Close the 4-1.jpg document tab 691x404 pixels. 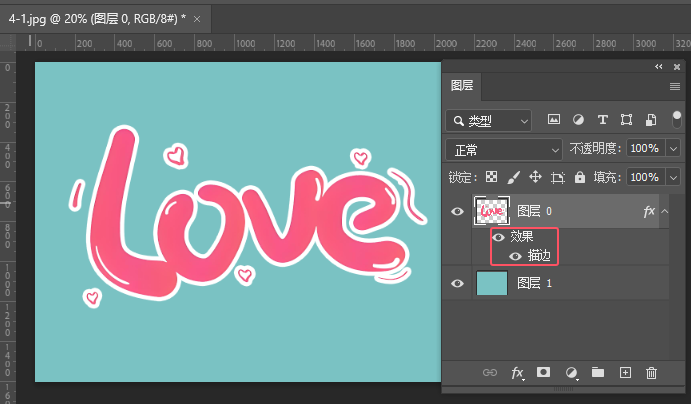pos(197,19)
